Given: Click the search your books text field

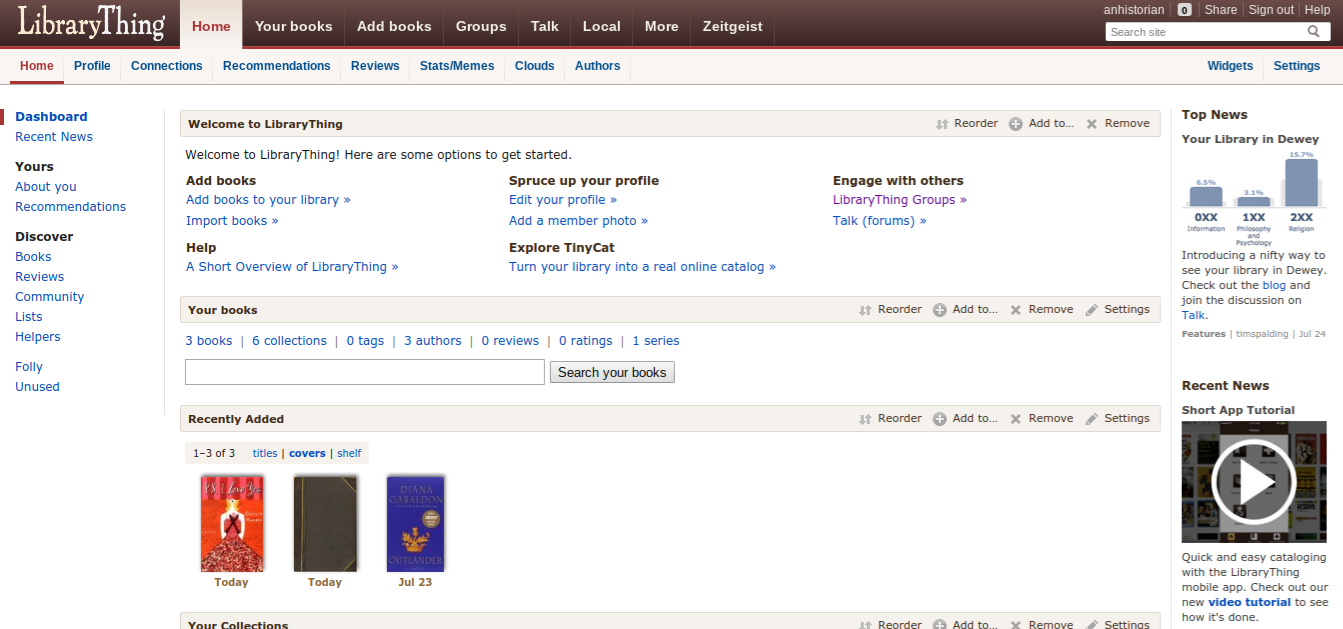Looking at the screenshot, I should pyautogui.click(x=365, y=372).
